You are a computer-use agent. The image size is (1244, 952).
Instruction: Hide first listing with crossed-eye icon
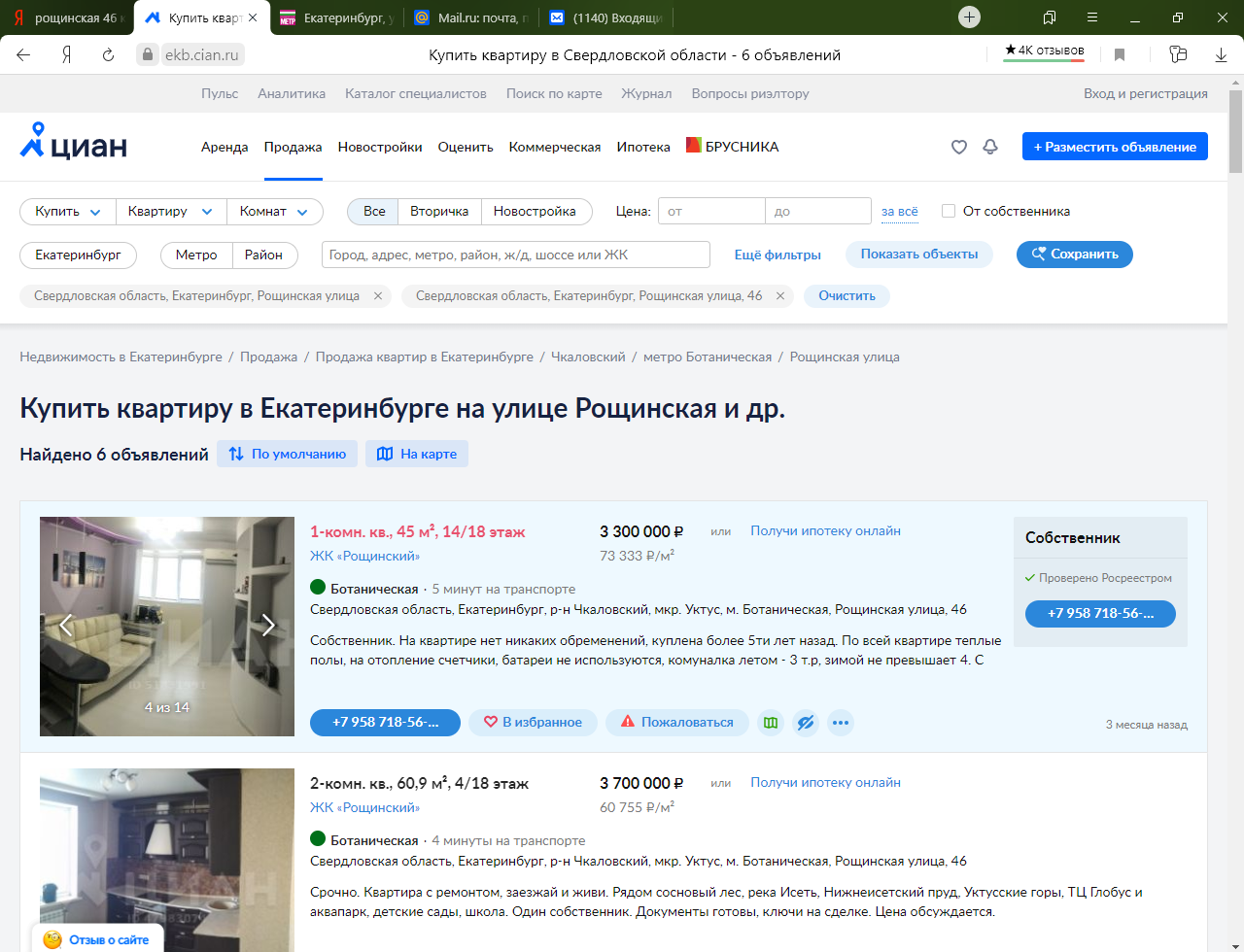(x=806, y=723)
